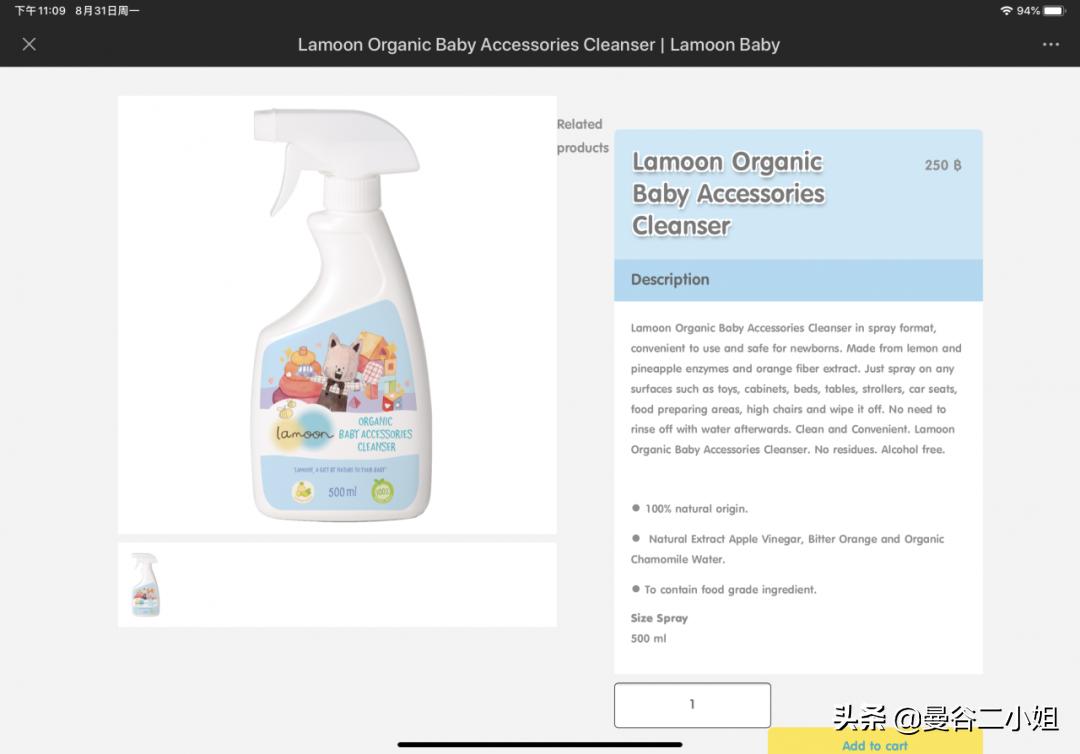Screen dimensions: 1080x754
Task: Click the quantity input field showing 1
Action: (x=692, y=704)
